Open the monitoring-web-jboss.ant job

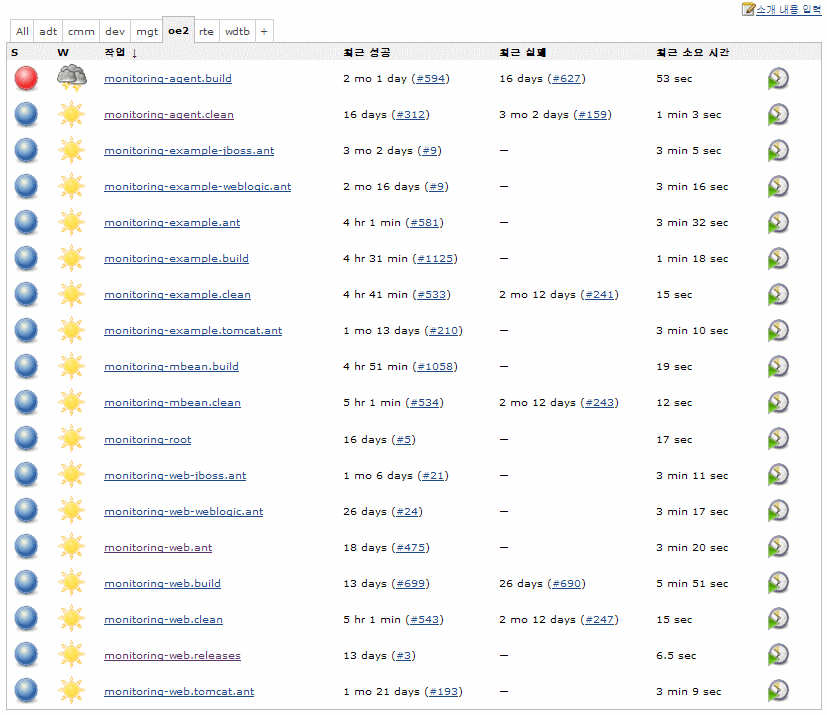pos(174,476)
